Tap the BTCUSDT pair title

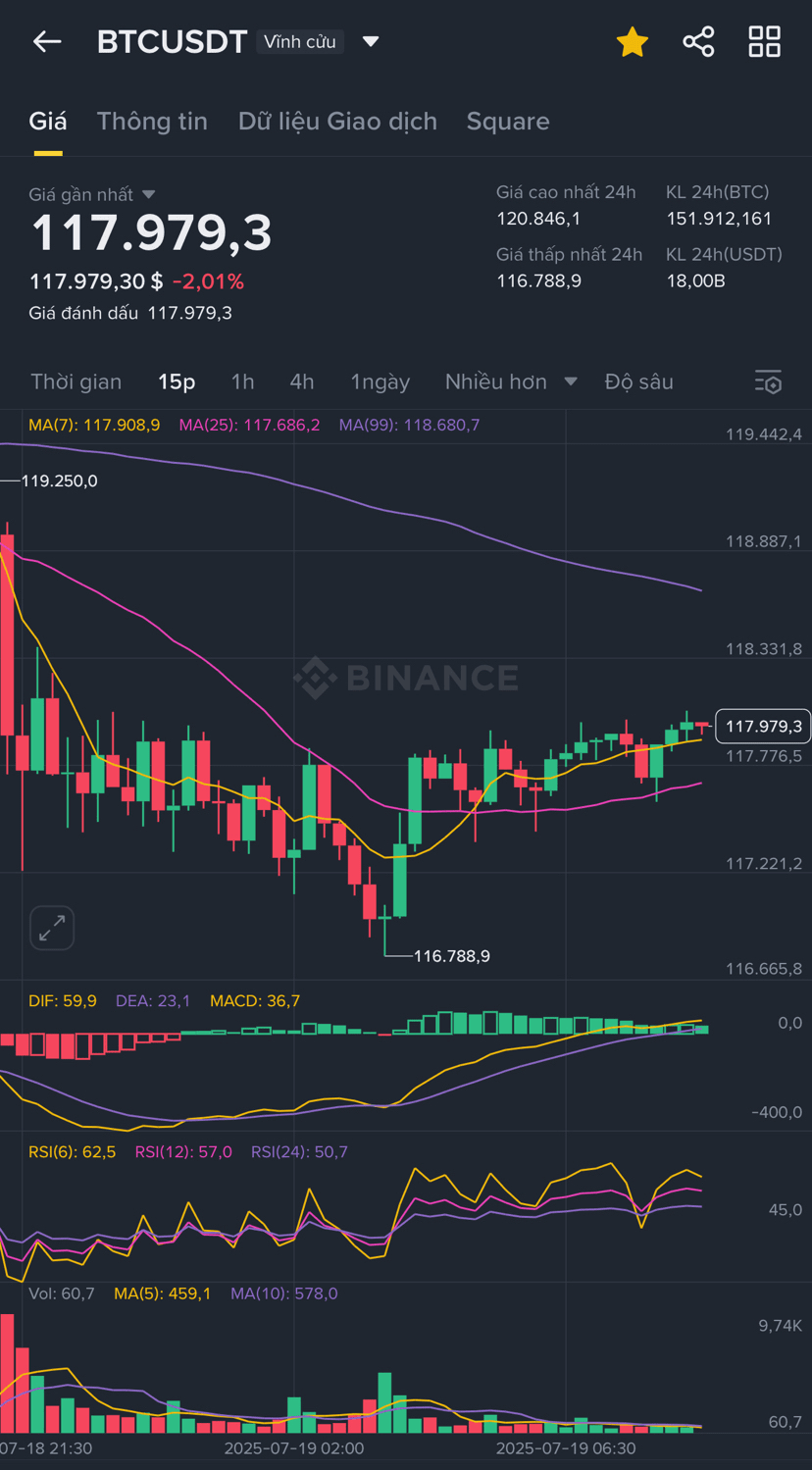click(x=172, y=41)
